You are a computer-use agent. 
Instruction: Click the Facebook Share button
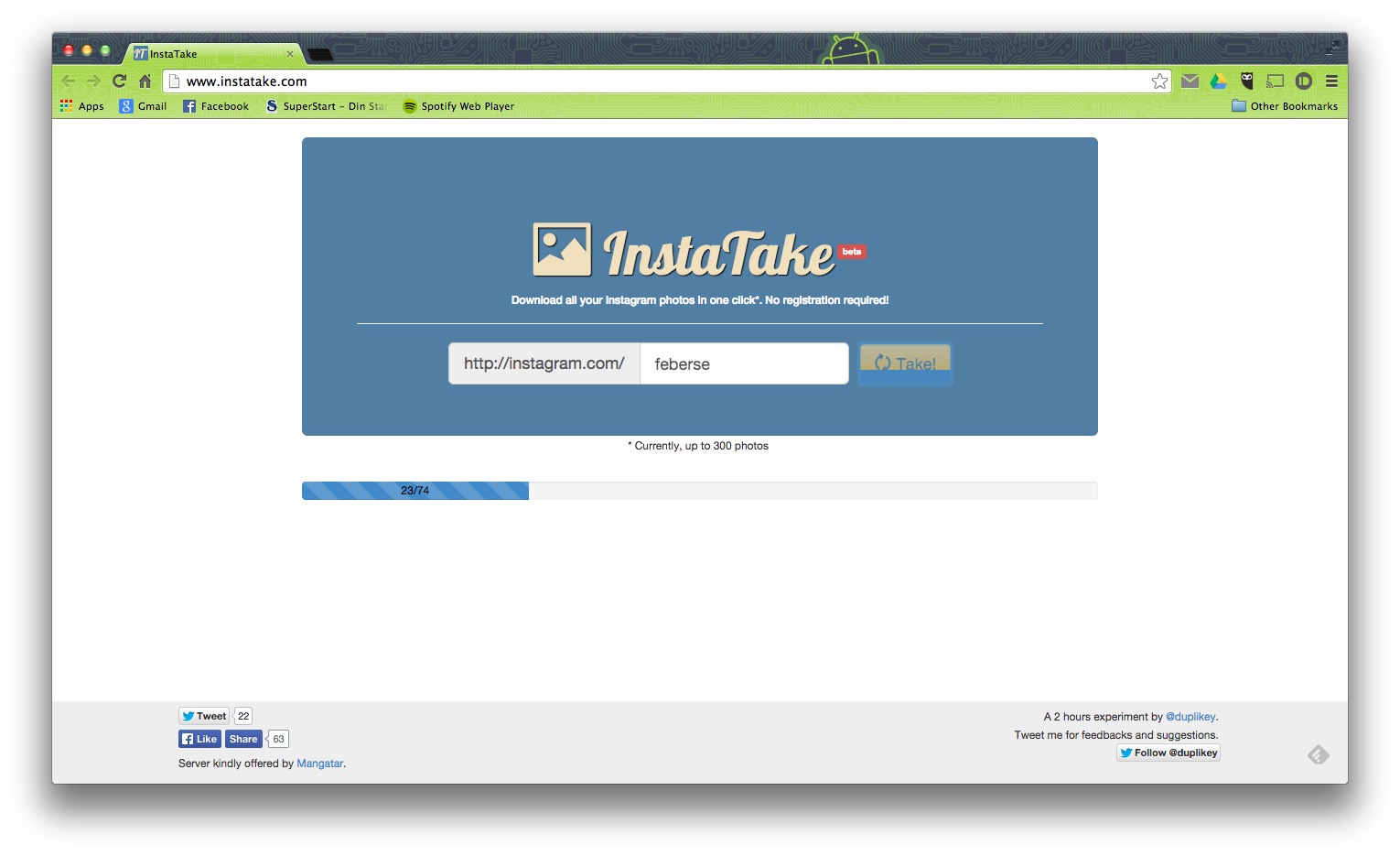(243, 739)
